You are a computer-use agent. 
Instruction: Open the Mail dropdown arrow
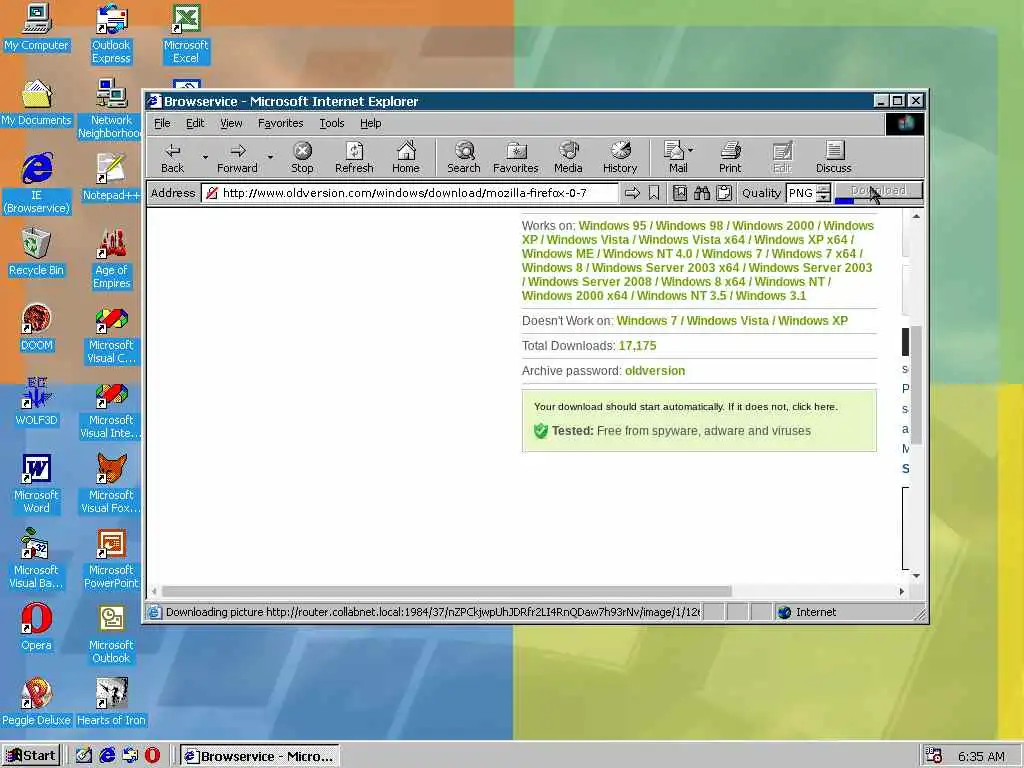(691, 150)
